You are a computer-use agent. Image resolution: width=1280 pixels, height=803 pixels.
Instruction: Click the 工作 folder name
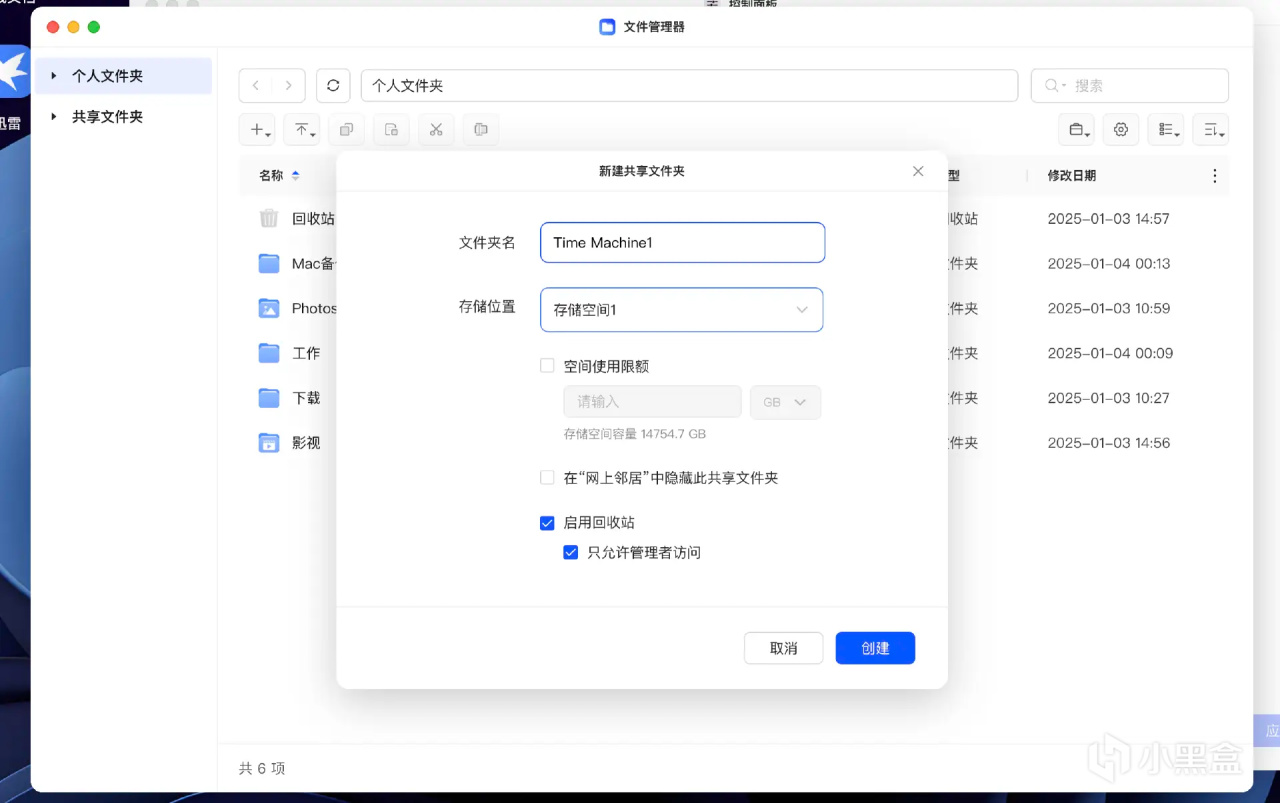coord(306,354)
